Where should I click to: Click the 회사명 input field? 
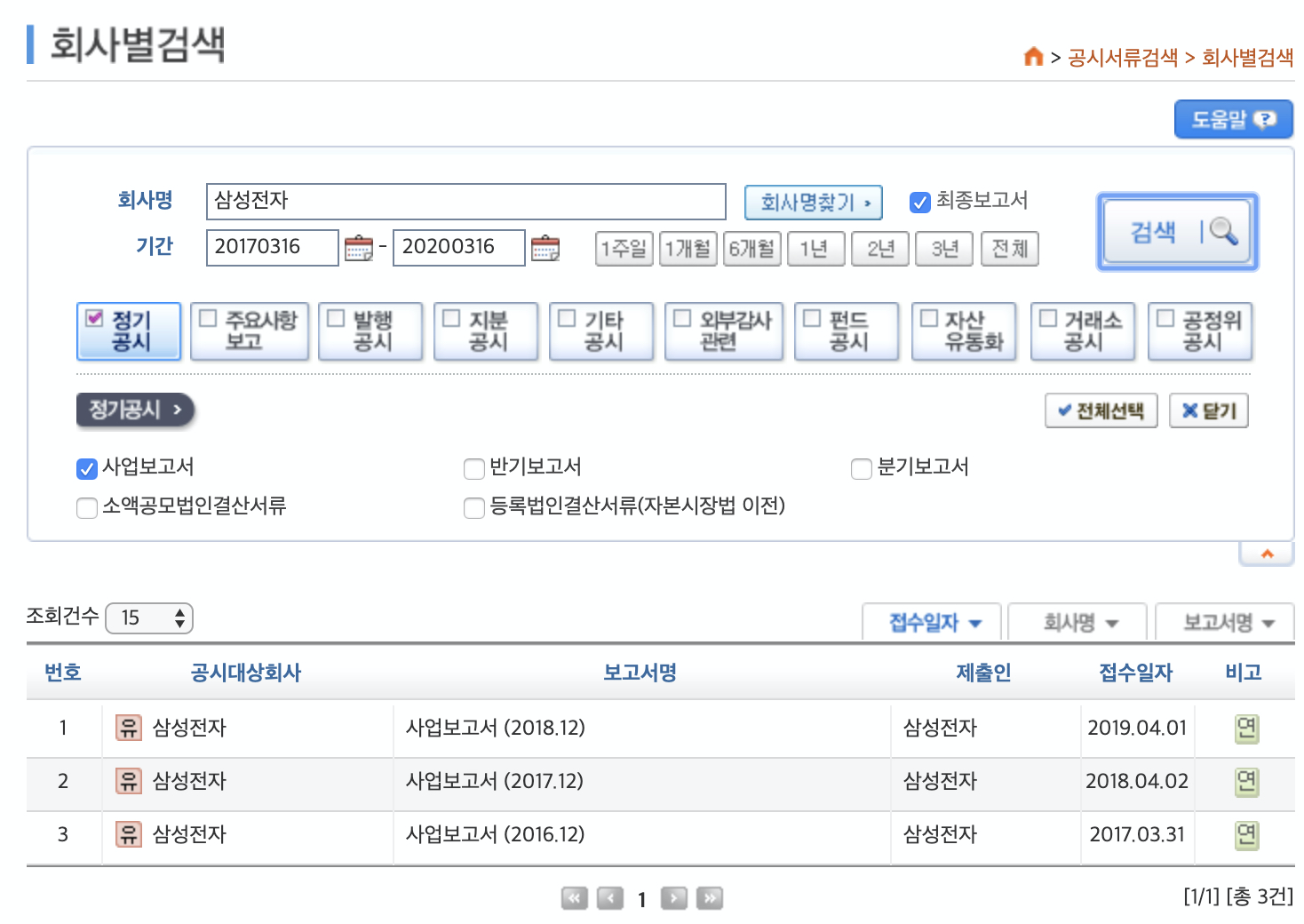click(466, 202)
